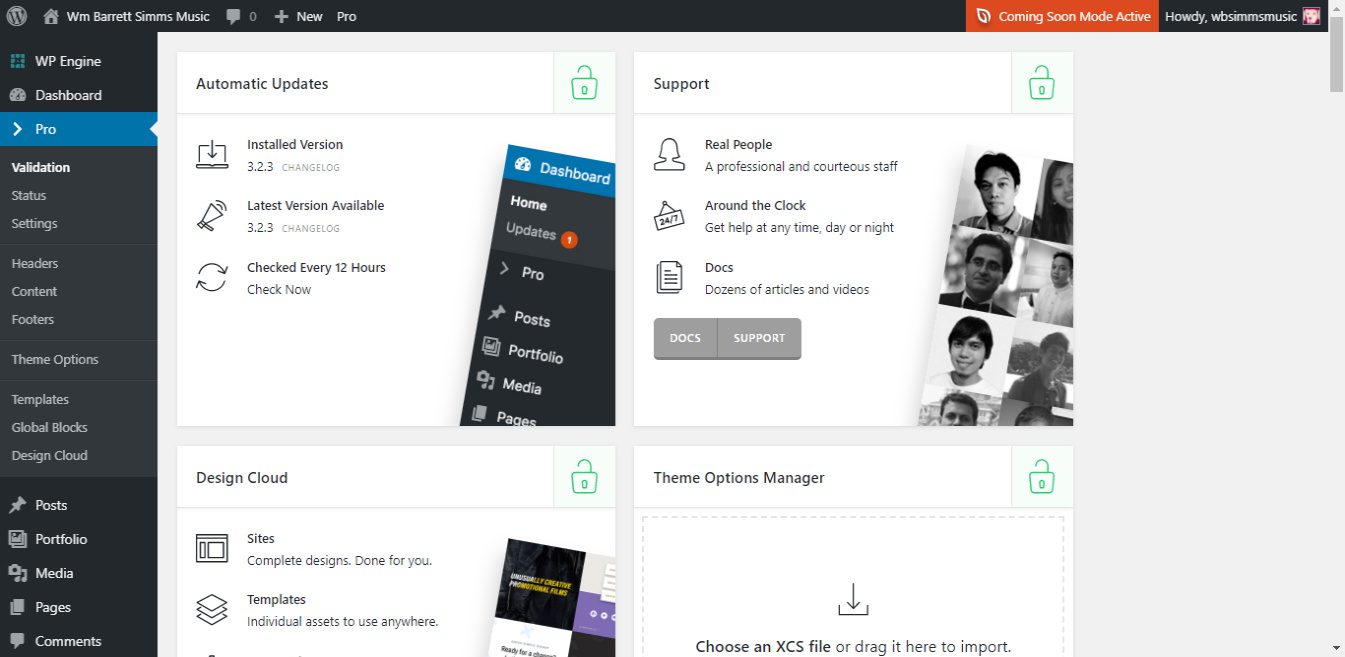
Task: Click the WP Engine menu label
Action: (x=68, y=61)
